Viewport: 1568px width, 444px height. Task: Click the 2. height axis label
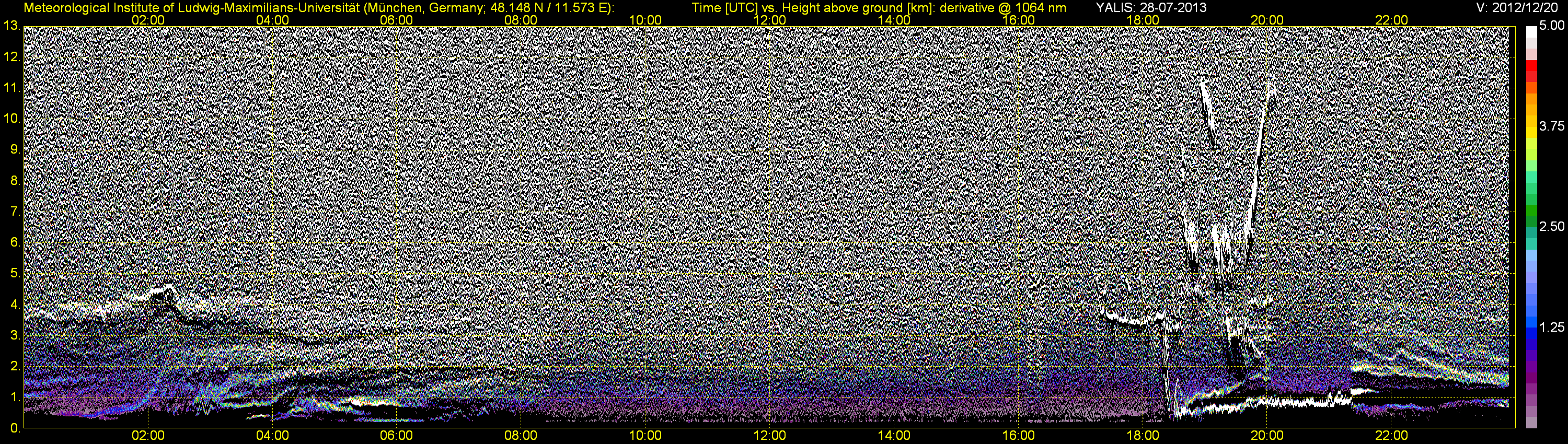click(15, 367)
